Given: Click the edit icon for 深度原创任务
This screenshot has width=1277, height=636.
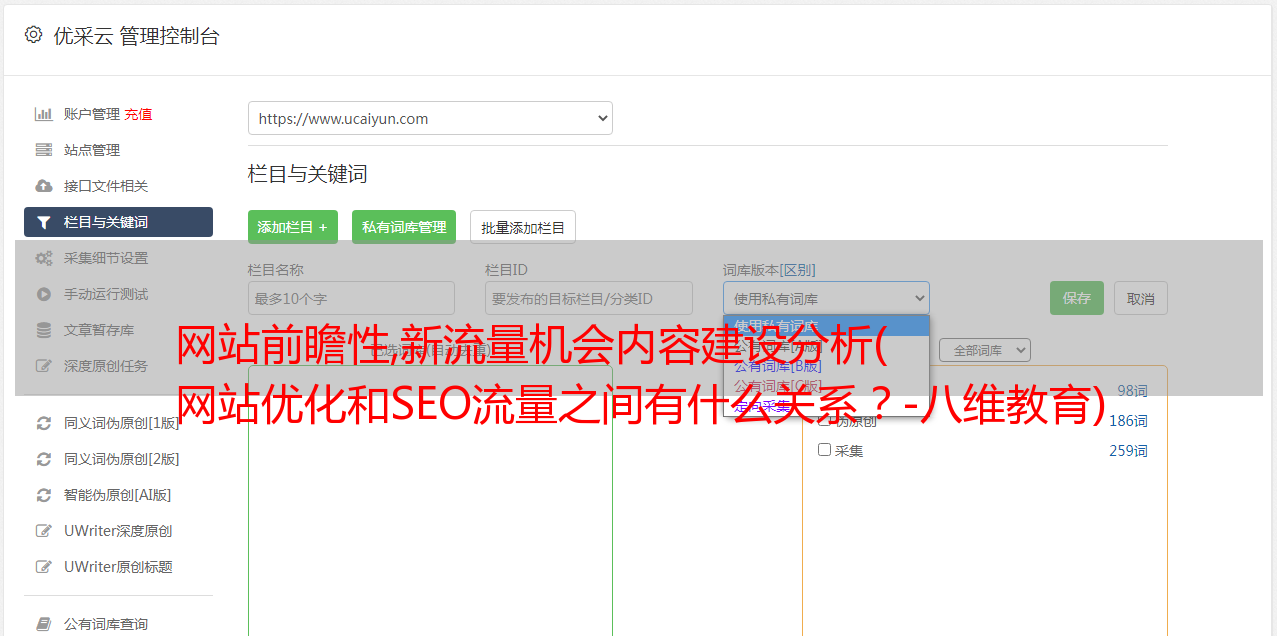Looking at the screenshot, I should pos(43,366).
